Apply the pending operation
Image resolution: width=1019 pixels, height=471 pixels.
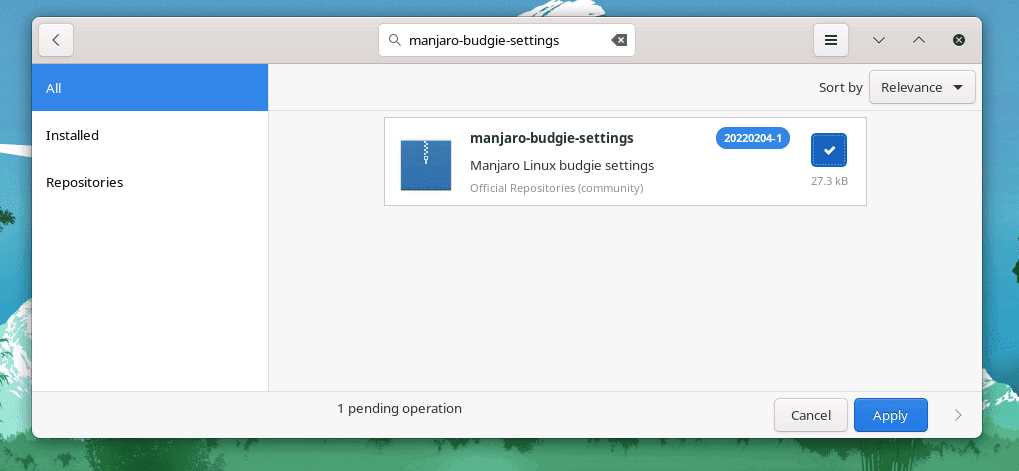click(x=890, y=415)
